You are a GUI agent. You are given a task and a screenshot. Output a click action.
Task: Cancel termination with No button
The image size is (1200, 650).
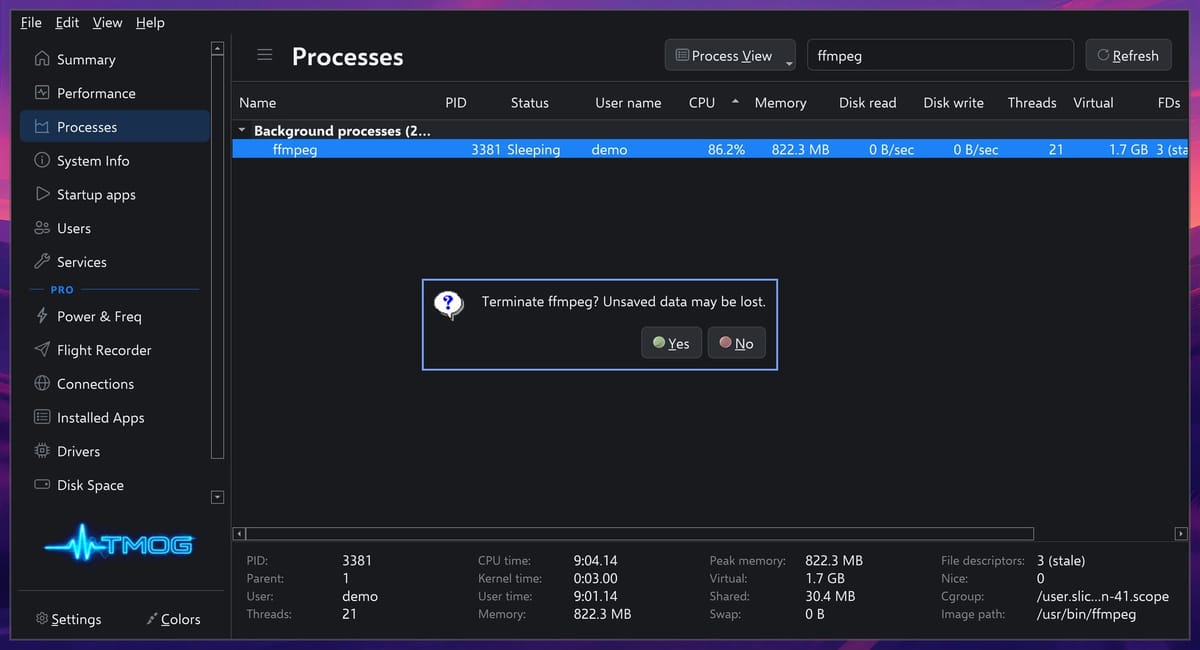click(737, 343)
